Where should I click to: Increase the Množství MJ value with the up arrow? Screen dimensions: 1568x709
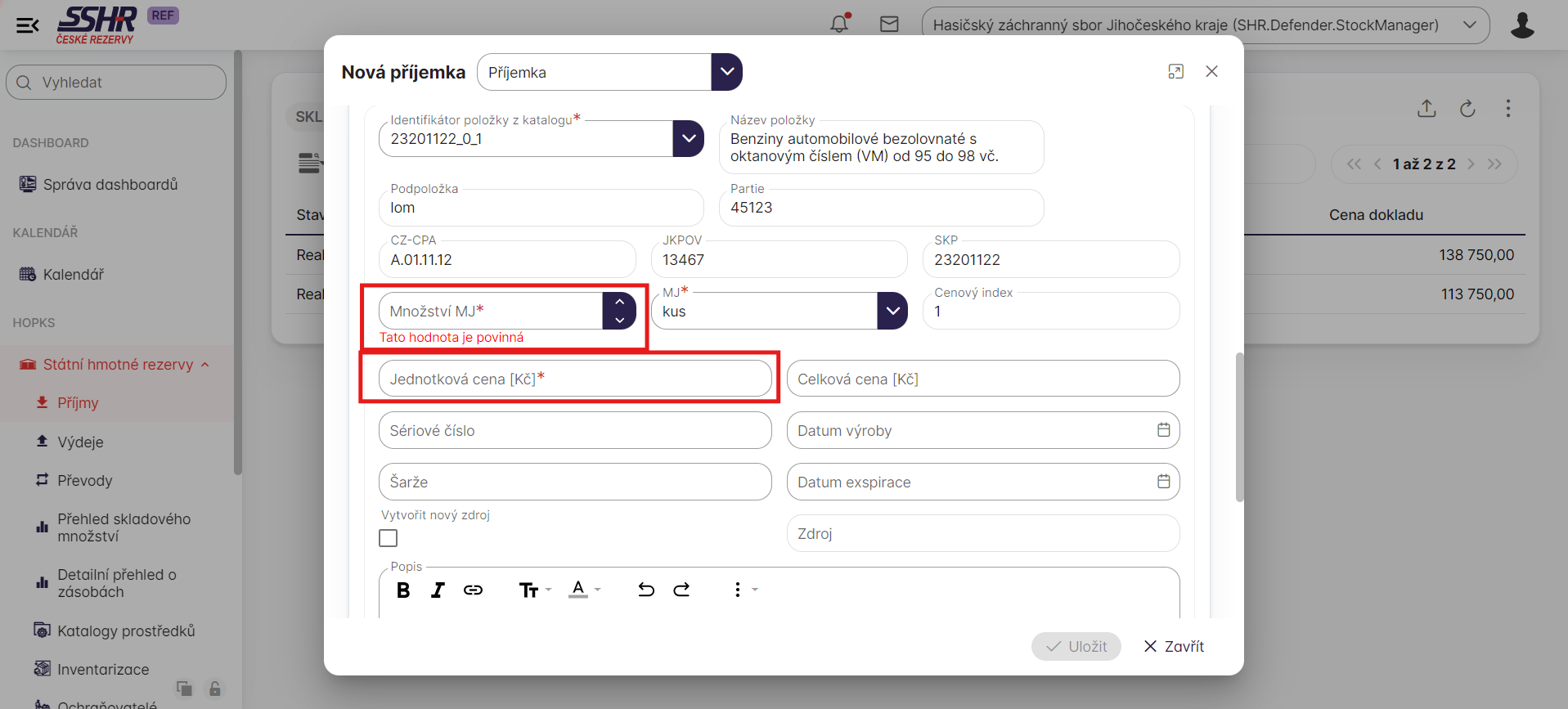pyautogui.click(x=619, y=303)
